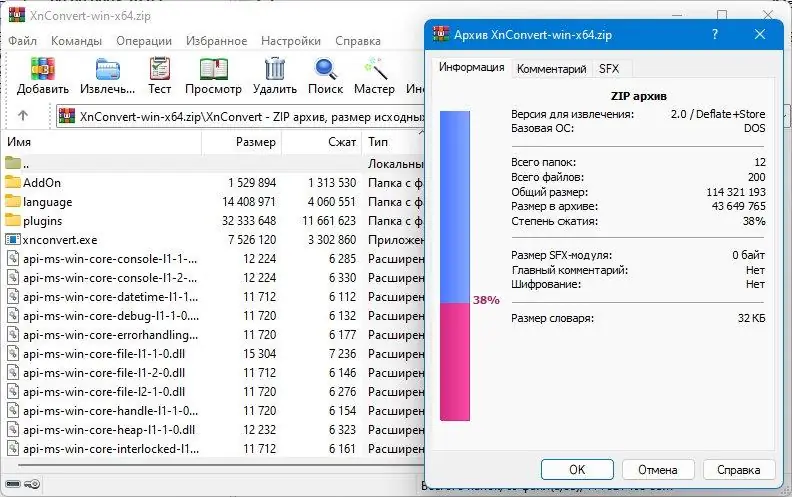The width and height of the screenshot is (792, 497).
Task: Click the drive icon in status bar
Action: click(x=13, y=484)
